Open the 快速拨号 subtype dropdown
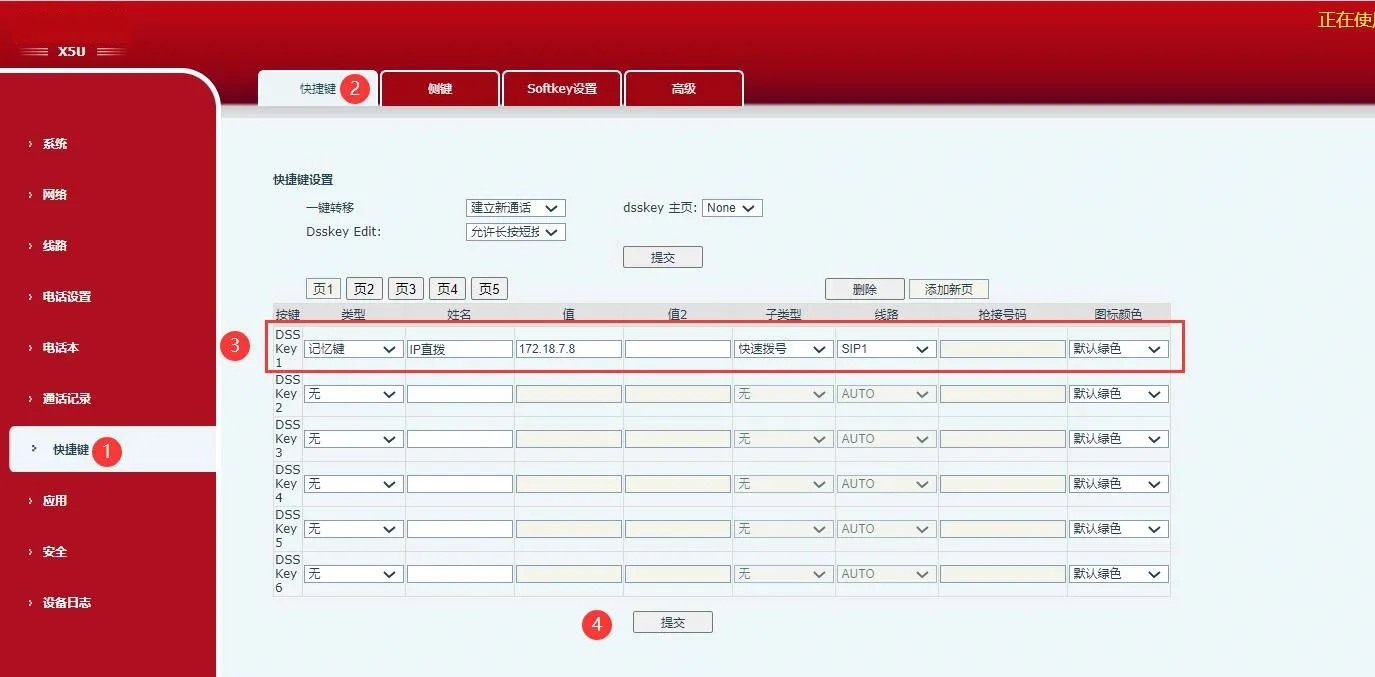The image size is (1375, 677). tap(784, 348)
